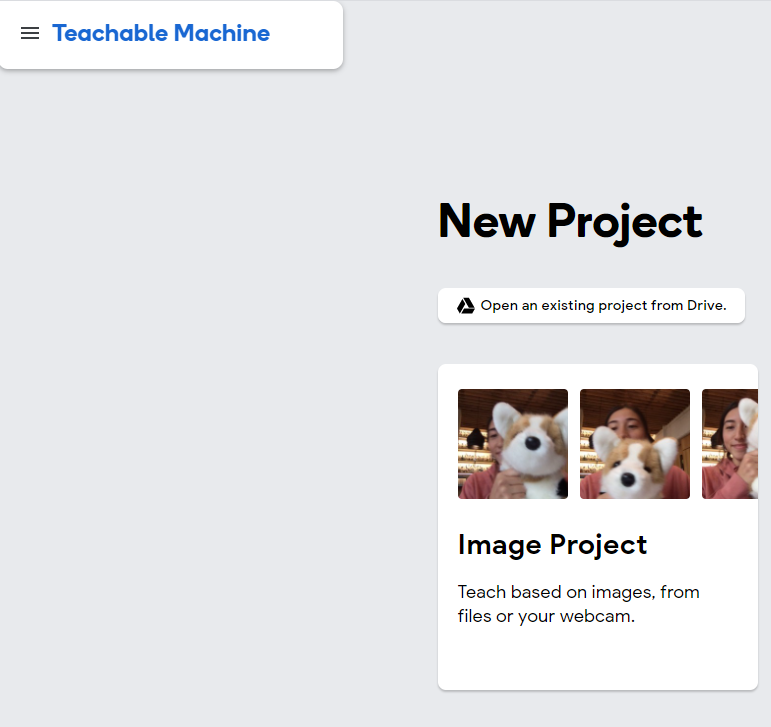Select the first corgi plush thumbnail
Viewport: 771px width, 727px height.
[x=513, y=444]
